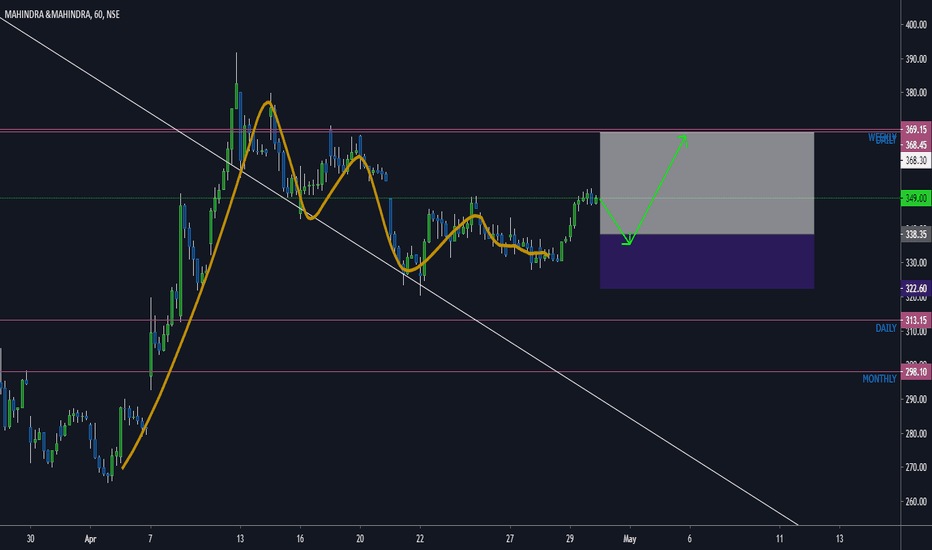932x550 pixels.
Task: Click the 22 date label on time axis
Action: 420,539
